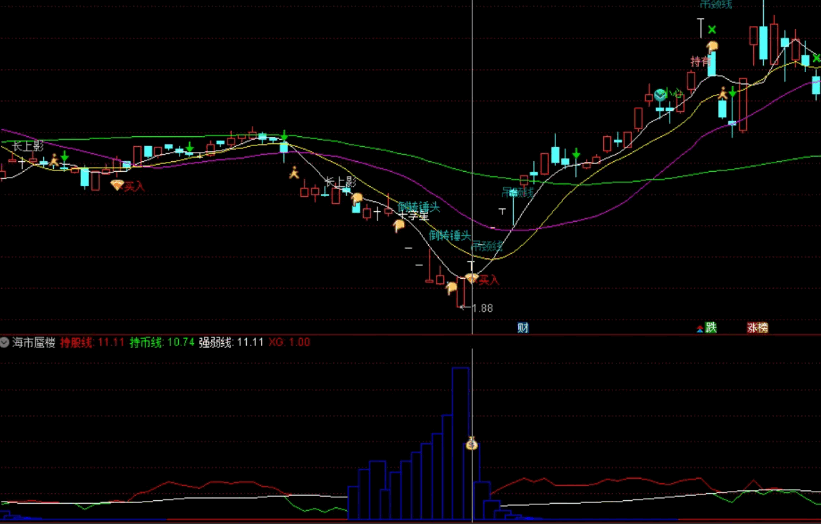Screen dimensions: 821x524
Task: Select the 倒转锤头 label directly above 十字星
Action: (419, 207)
